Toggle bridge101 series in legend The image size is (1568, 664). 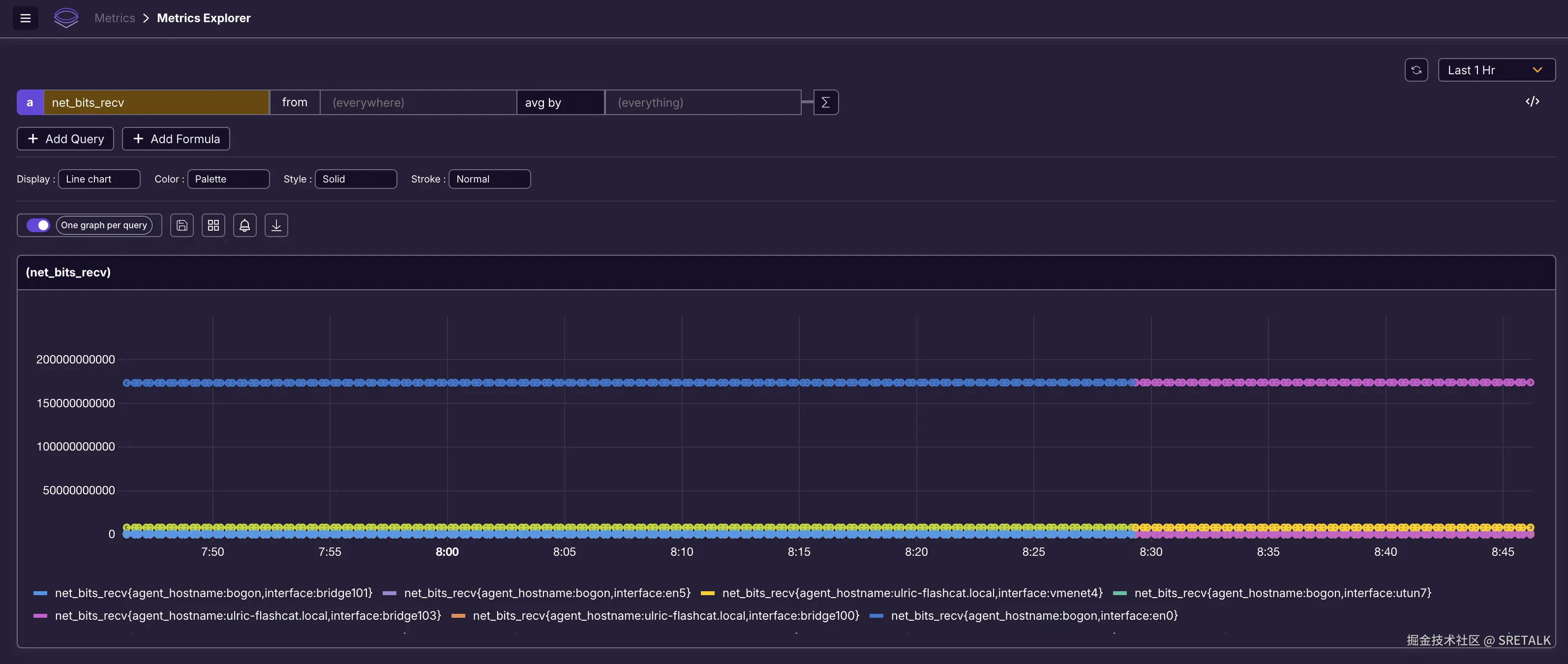click(x=213, y=593)
